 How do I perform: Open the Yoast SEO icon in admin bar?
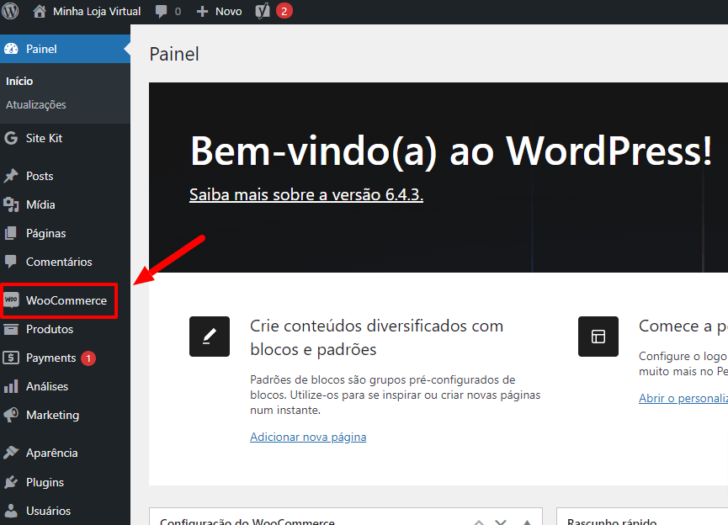(262, 11)
